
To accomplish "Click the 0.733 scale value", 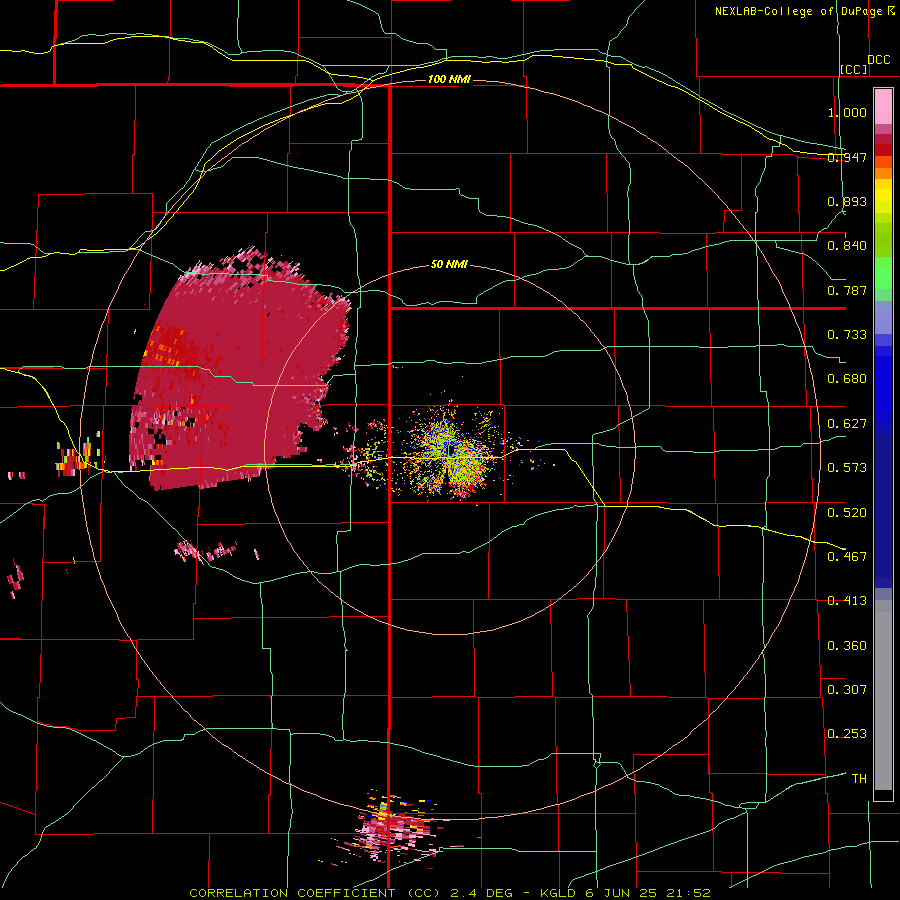I will [847, 335].
